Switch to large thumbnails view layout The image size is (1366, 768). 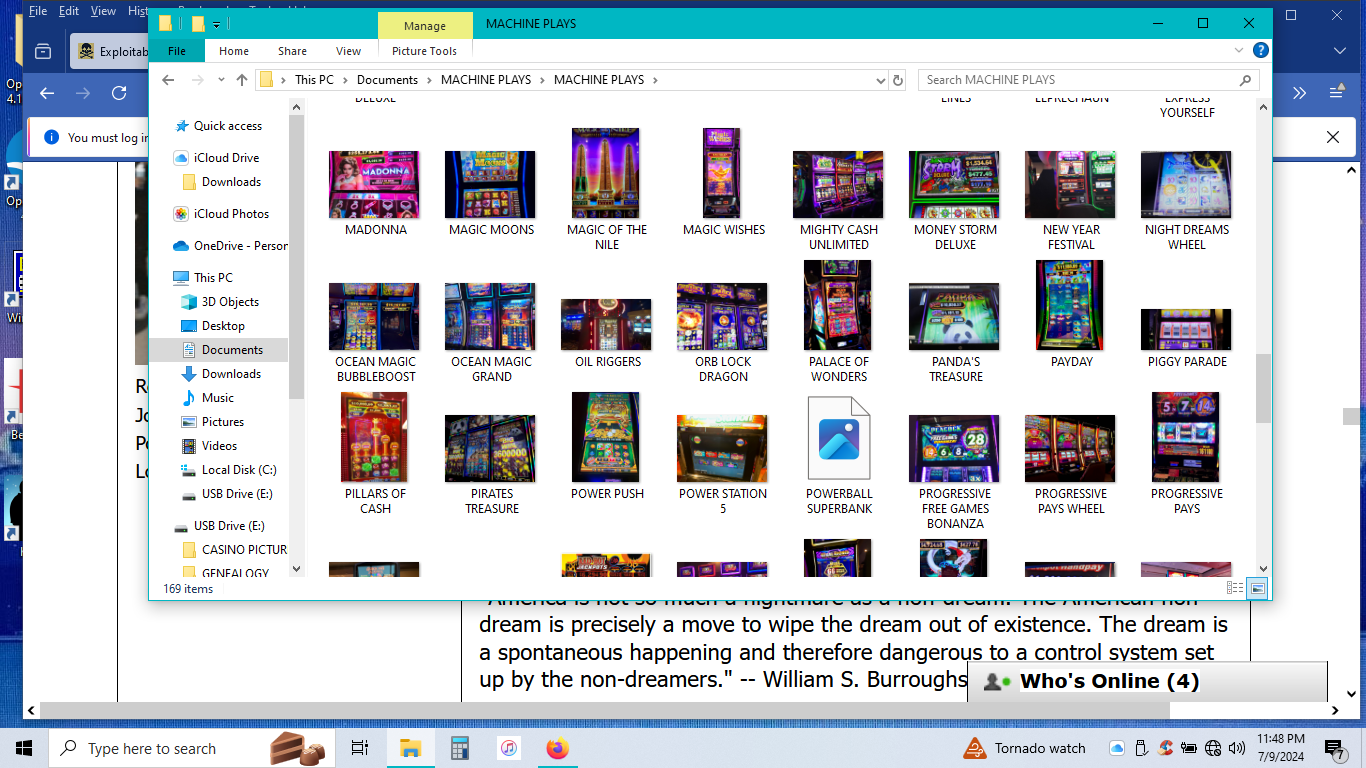pos(1256,589)
